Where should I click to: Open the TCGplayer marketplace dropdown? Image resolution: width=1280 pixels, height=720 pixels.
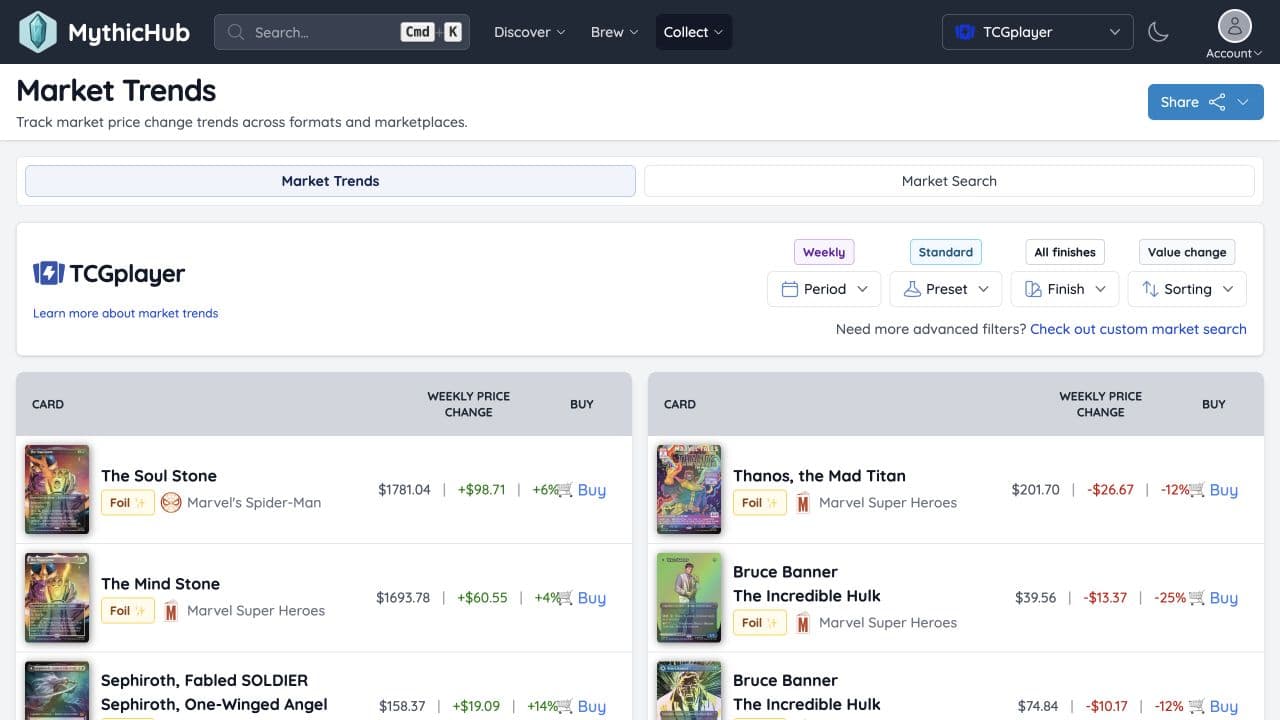pyautogui.click(x=1038, y=32)
